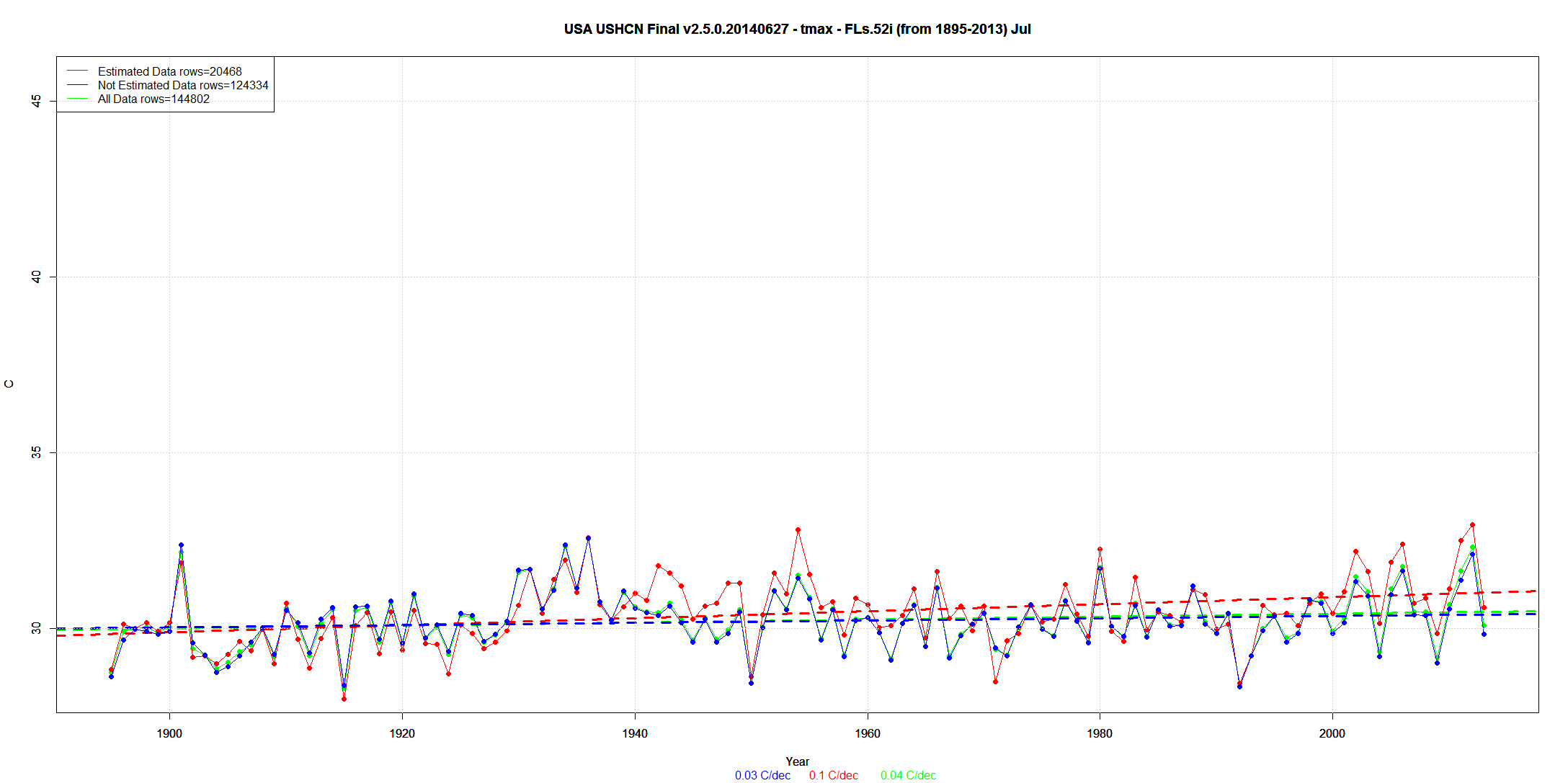Click the All Data legend entry
Image resolution: width=1568 pixels, height=783 pixels.
coord(153,99)
